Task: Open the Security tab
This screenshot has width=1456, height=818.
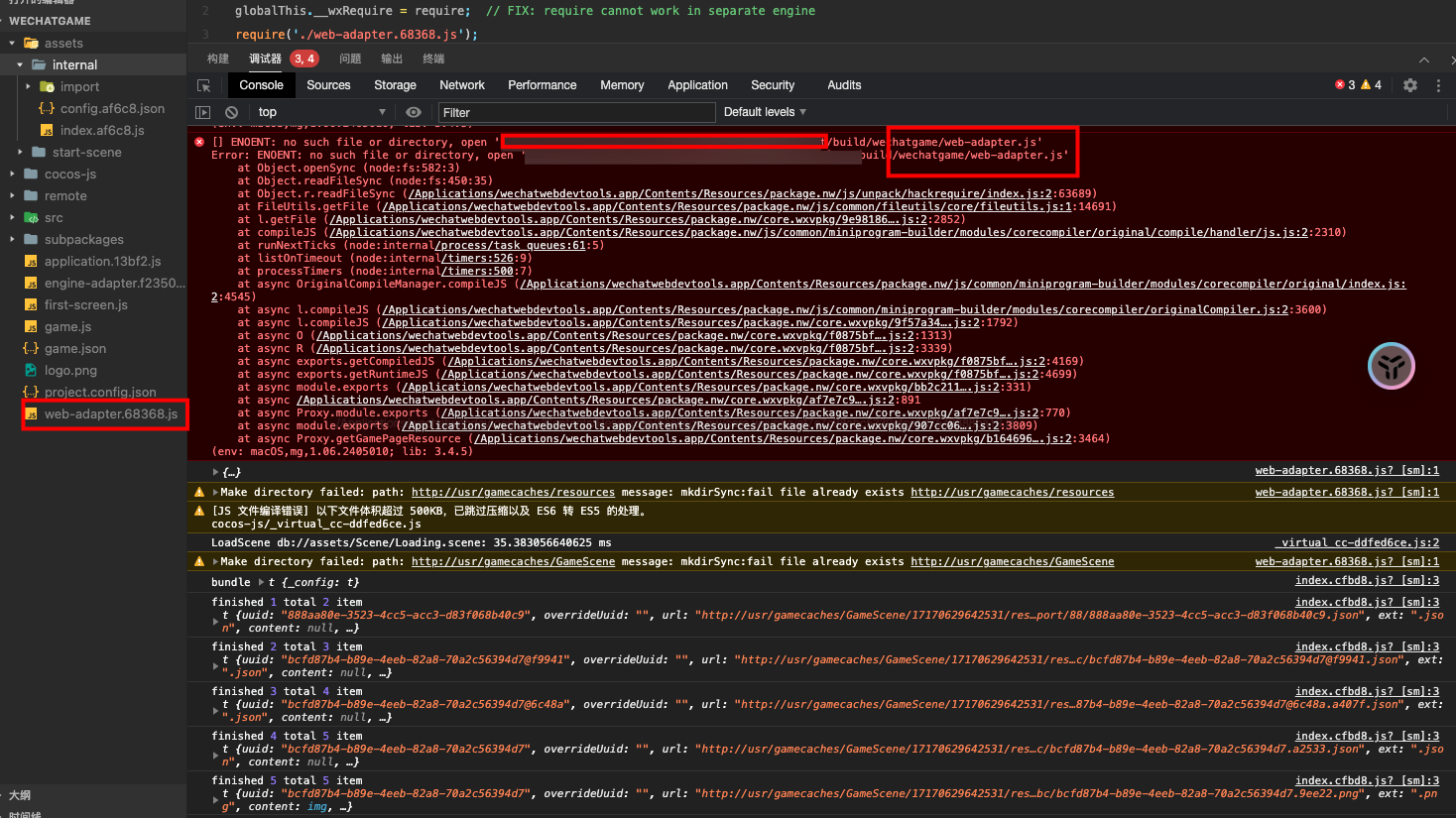Action: [x=773, y=85]
